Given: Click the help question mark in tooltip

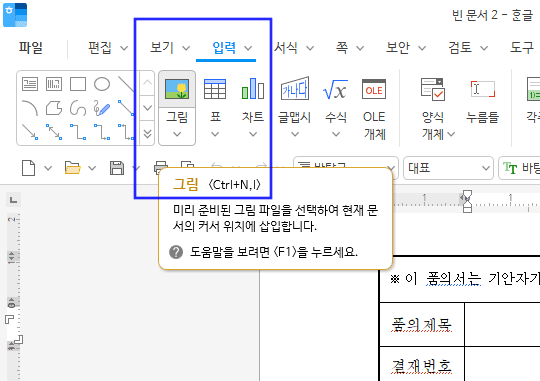Looking at the screenshot, I should pyautogui.click(x=176, y=252).
